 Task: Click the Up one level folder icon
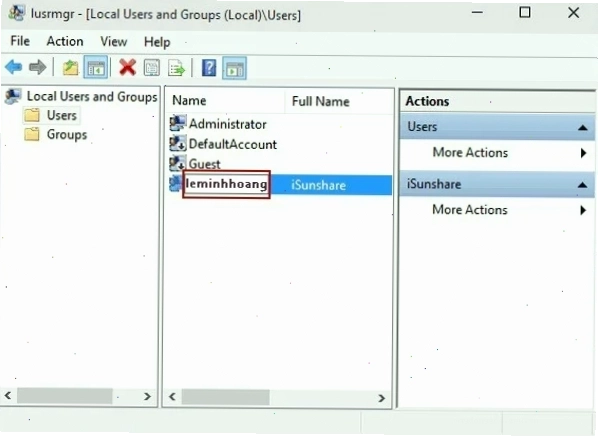coord(71,68)
